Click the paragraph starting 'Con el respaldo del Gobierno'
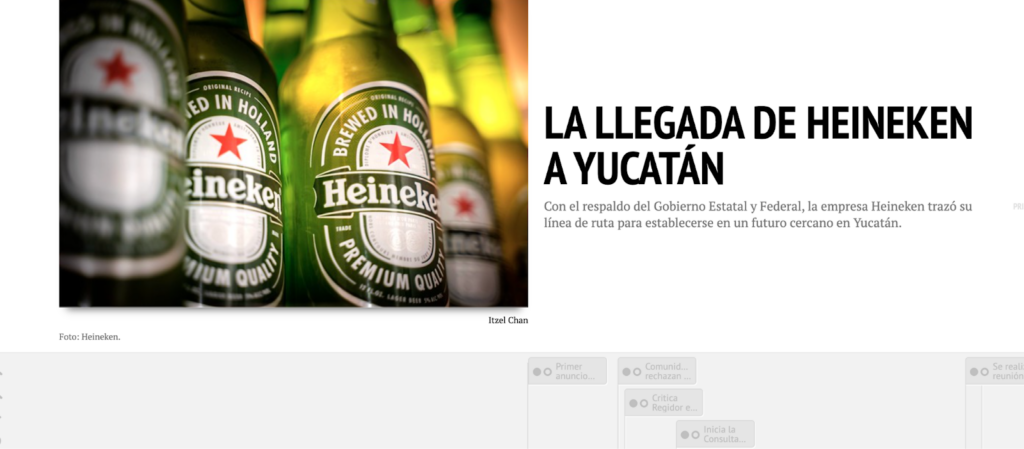 click(758, 215)
